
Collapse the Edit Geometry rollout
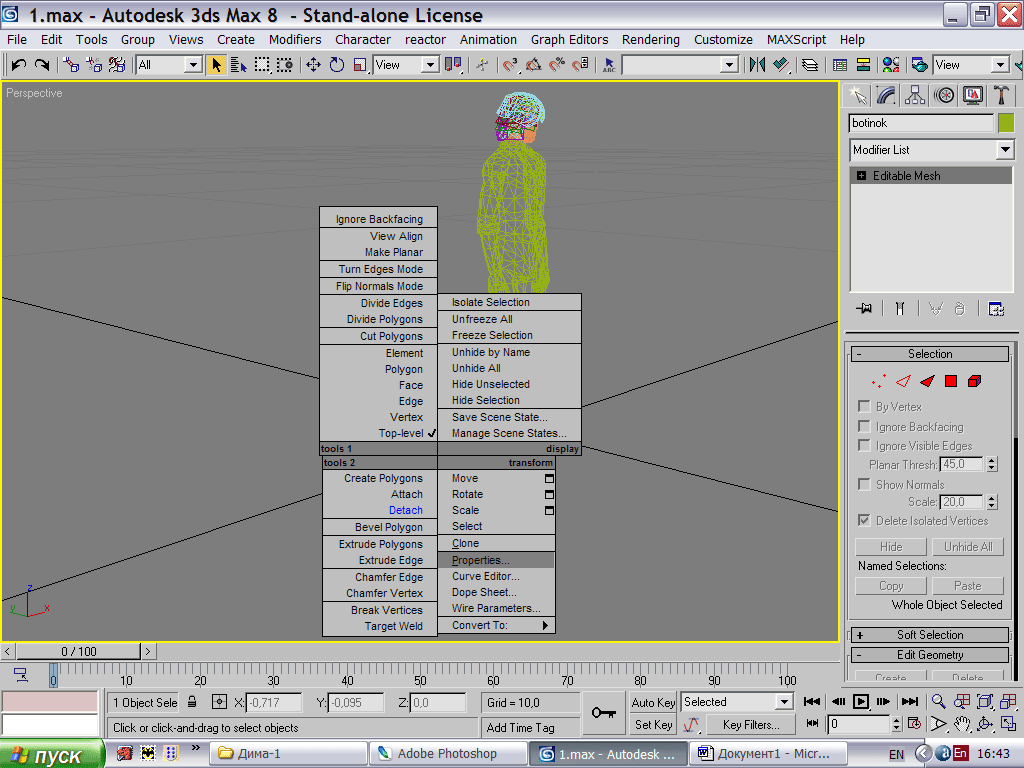click(930, 655)
